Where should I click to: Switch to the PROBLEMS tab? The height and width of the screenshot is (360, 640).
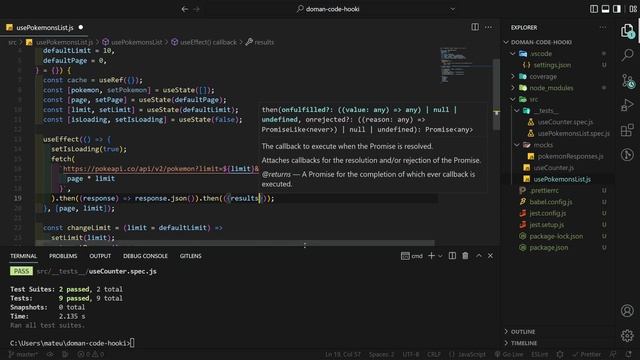[63, 256]
